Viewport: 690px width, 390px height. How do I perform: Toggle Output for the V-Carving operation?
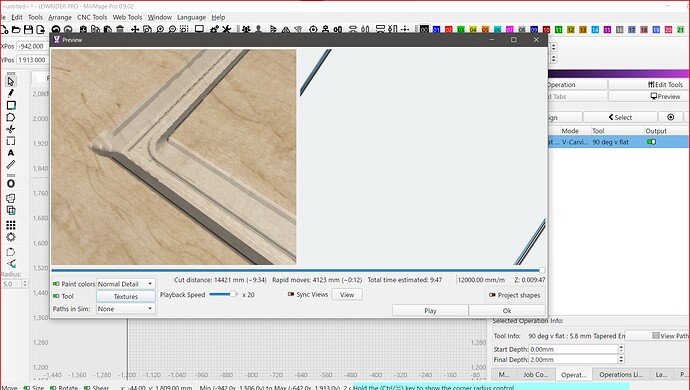(651, 142)
